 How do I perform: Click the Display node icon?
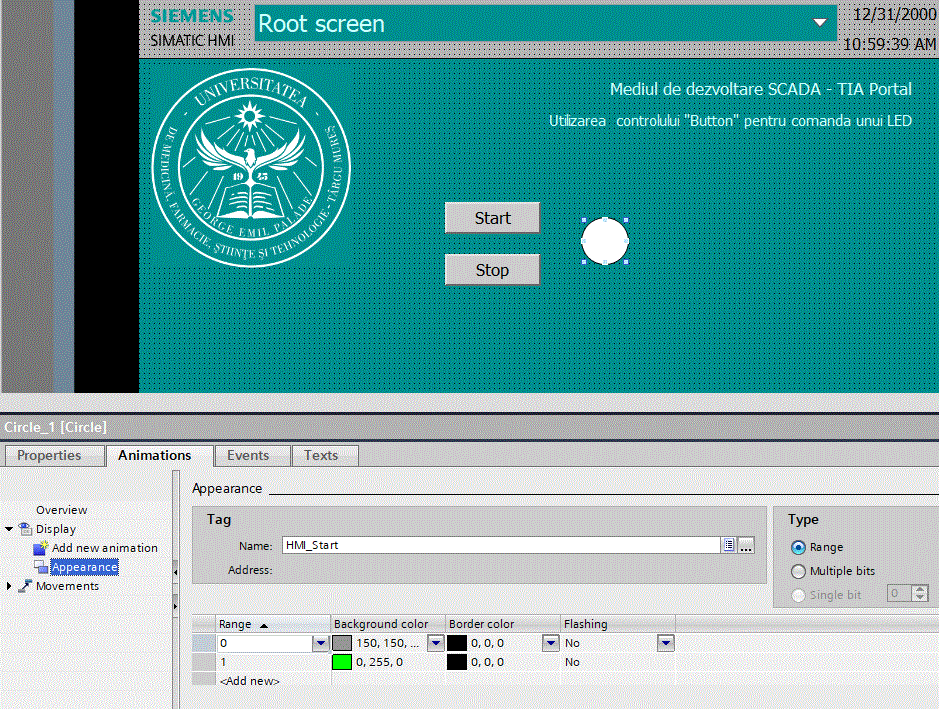point(25,529)
